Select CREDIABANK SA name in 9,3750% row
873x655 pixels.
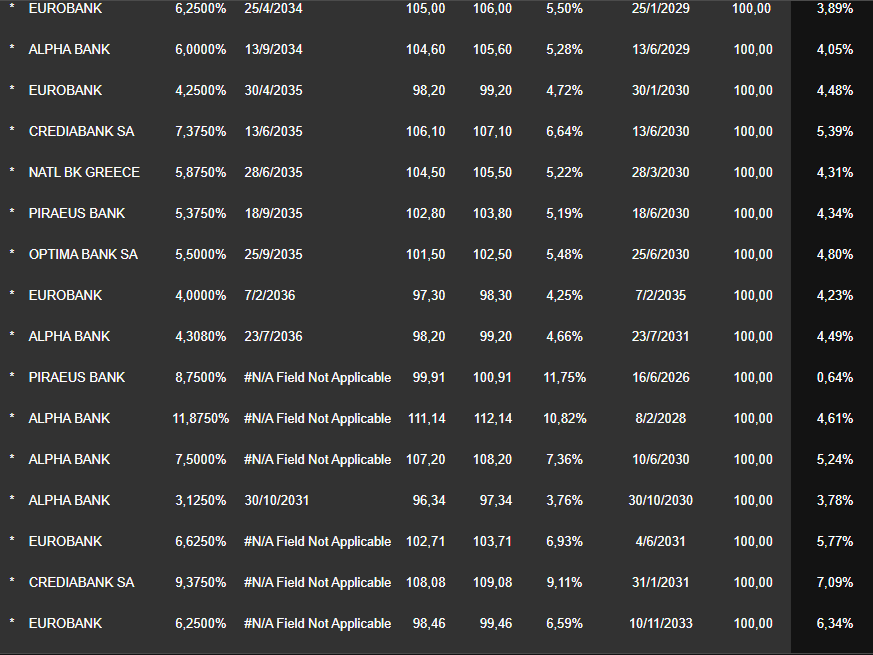click(81, 583)
